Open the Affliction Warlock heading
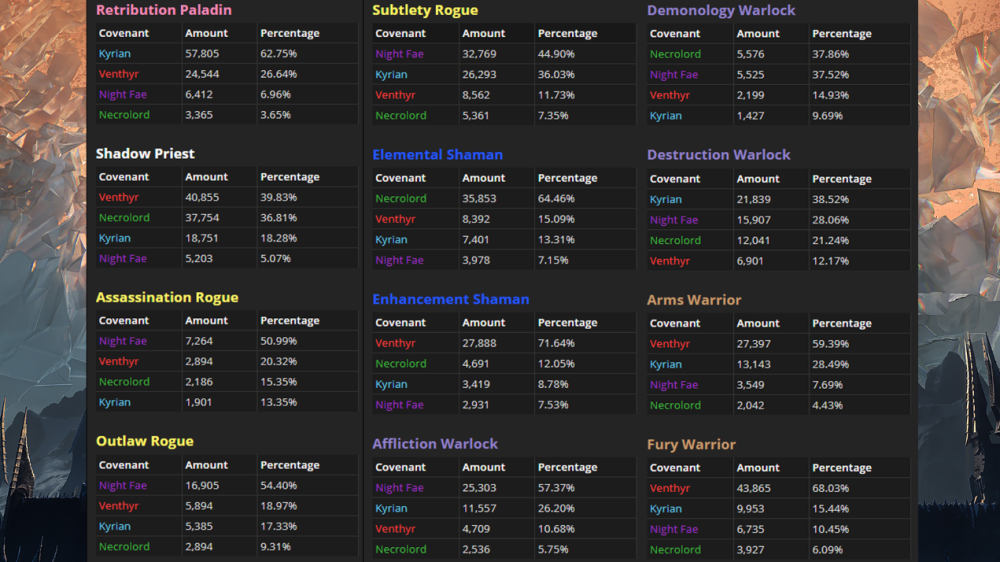 click(x=435, y=444)
